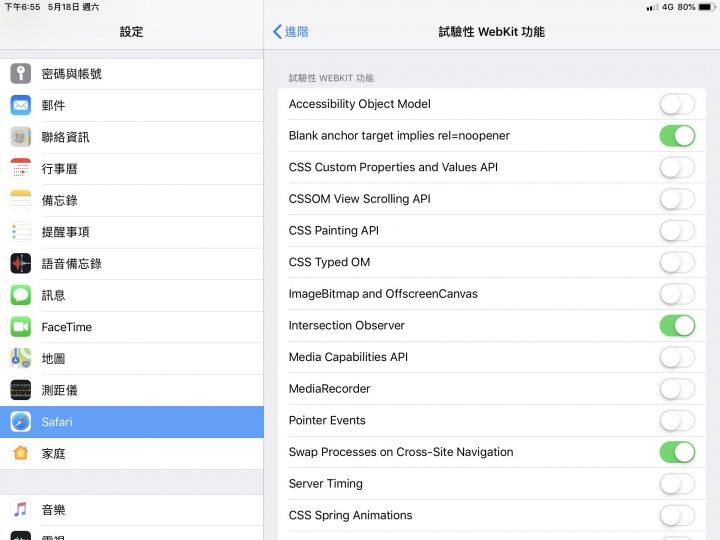Tap the FaceTime camera icon
Viewport: 720px width, 540px height.
[21, 327]
